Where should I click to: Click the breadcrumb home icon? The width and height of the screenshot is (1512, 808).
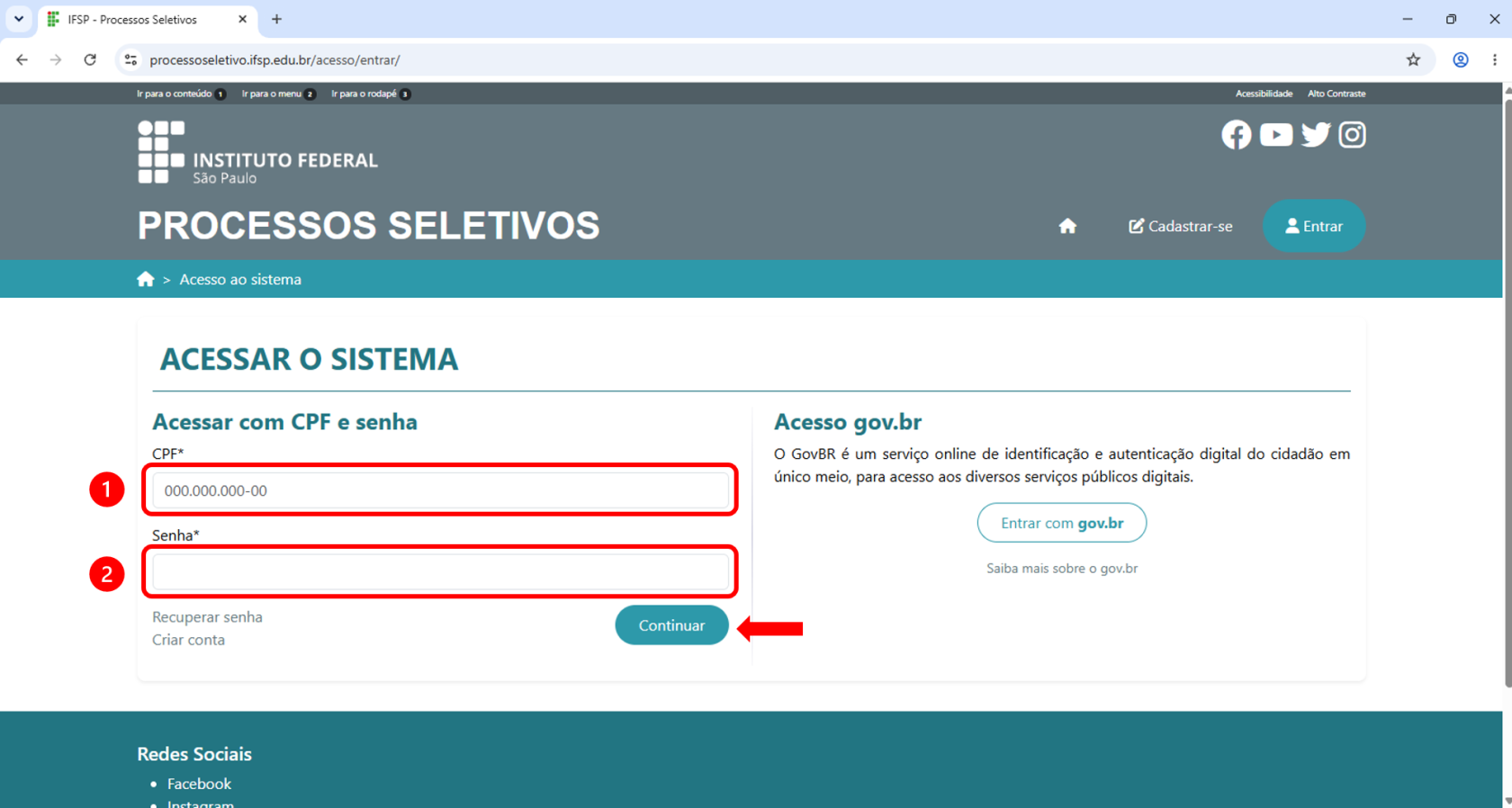click(145, 279)
